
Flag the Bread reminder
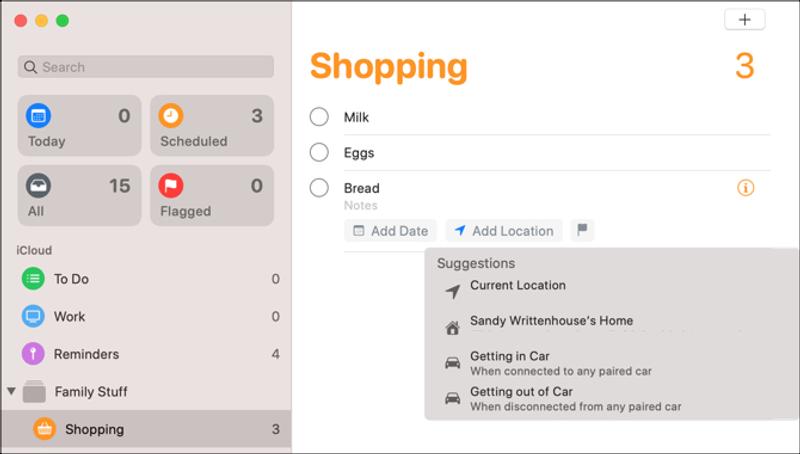click(x=582, y=231)
